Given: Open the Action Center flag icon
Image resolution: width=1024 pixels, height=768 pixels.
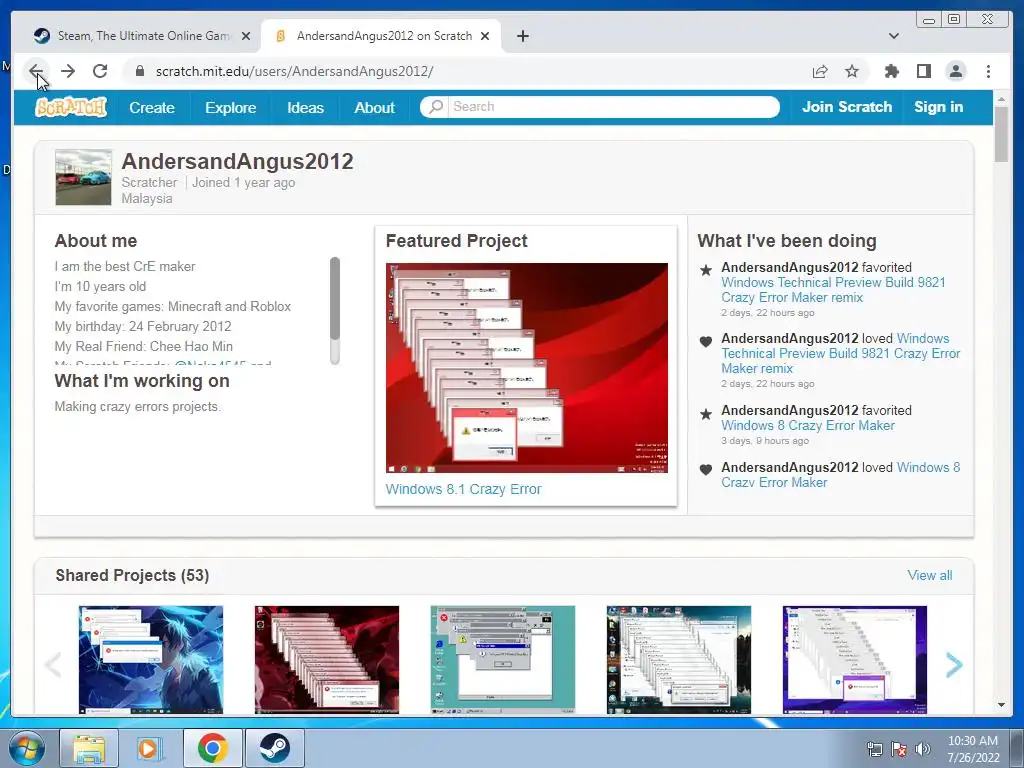Looking at the screenshot, I should [x=899, y=749].
